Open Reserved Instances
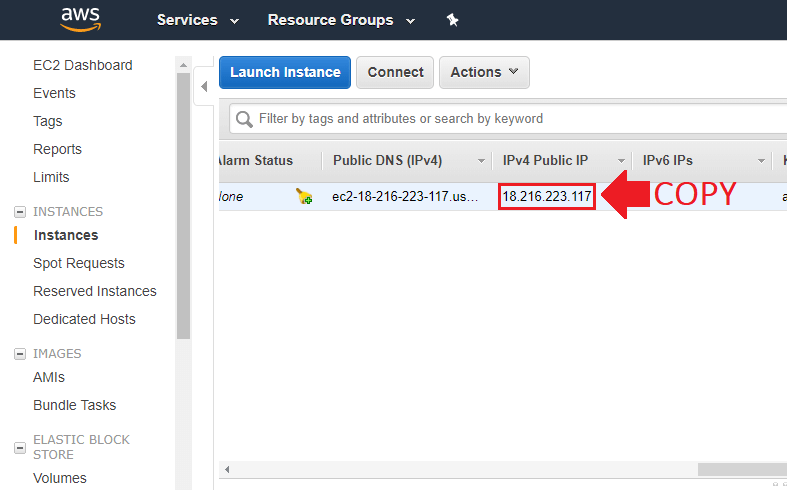This screenshot has height=490, width=787. pyautogui.click(x=95, y=291)
